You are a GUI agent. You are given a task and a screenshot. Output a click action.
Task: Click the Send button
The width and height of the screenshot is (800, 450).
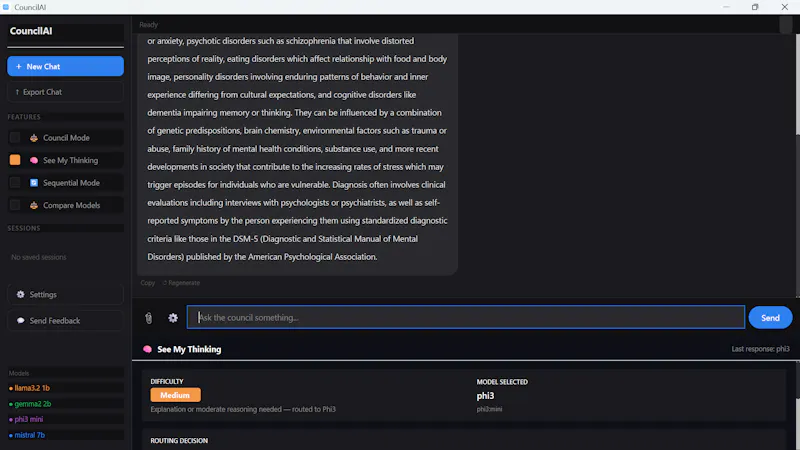(x=770, y=317)
